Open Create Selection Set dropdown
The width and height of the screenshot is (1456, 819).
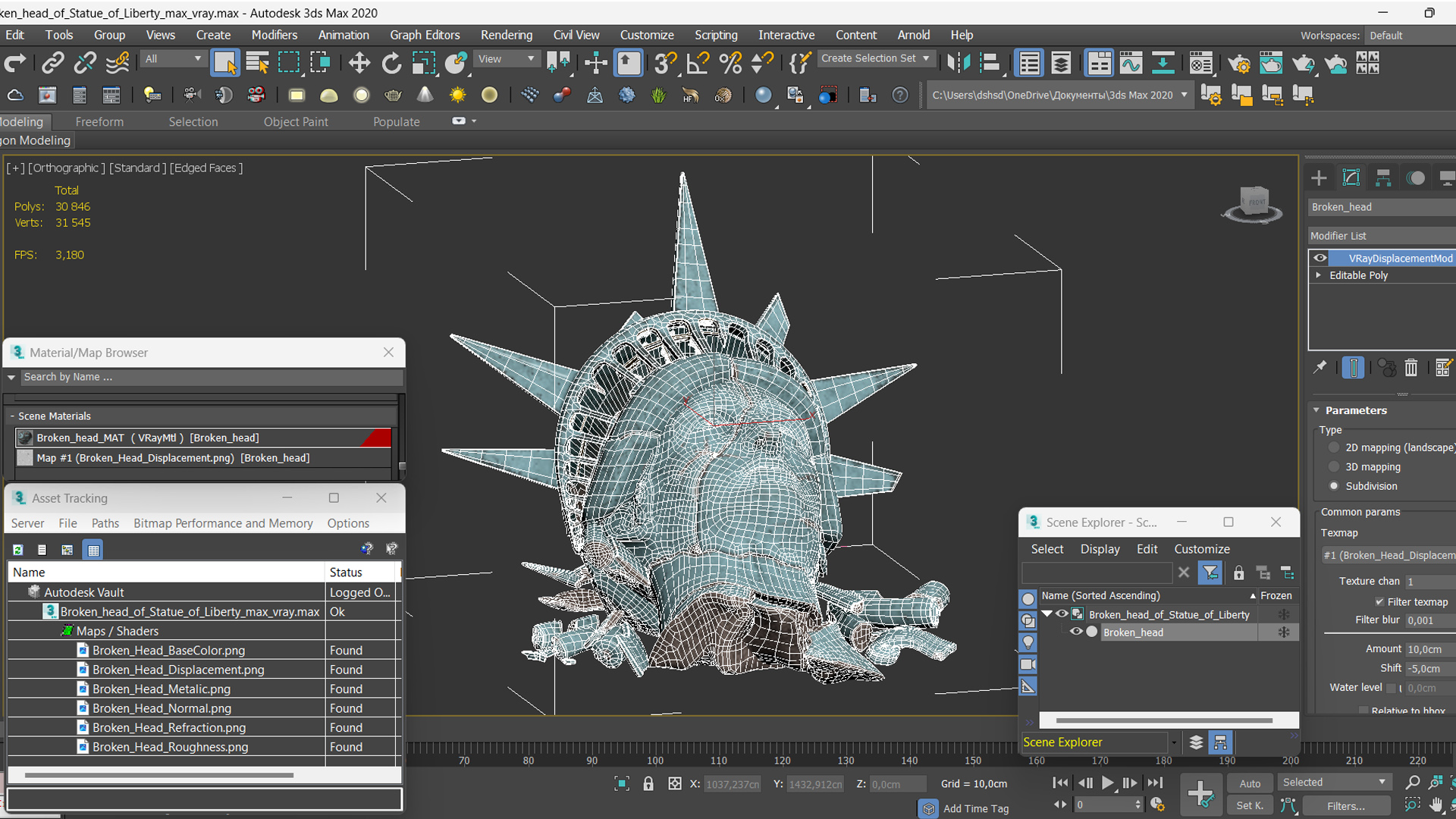tap(876, 58)
